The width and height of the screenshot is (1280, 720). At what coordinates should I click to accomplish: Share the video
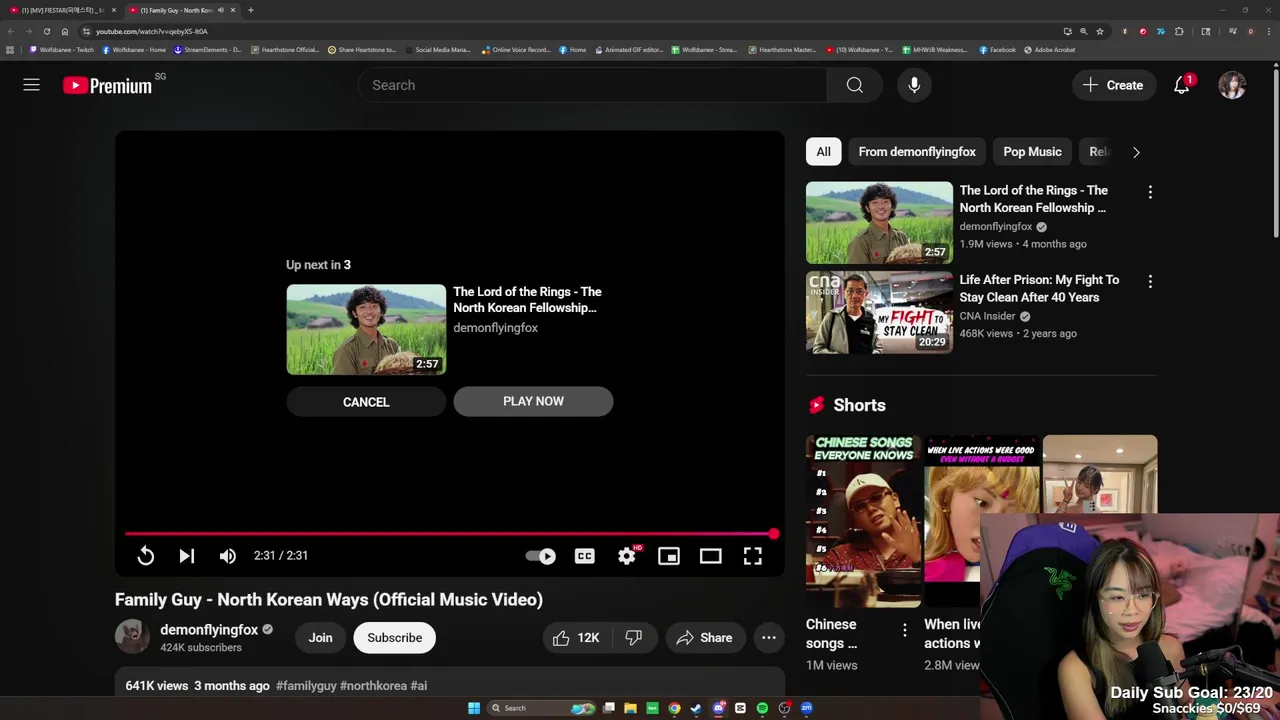point(705,637)
